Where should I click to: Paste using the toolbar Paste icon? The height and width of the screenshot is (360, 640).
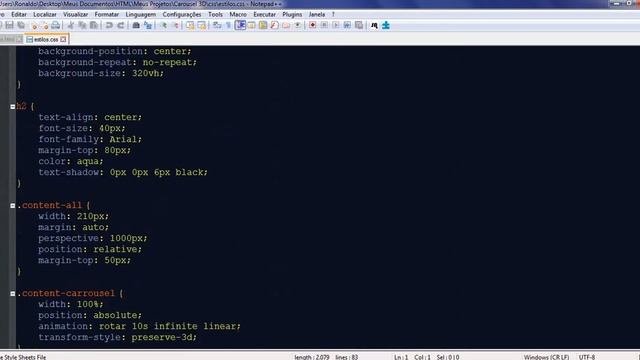(x=93, y=25)
